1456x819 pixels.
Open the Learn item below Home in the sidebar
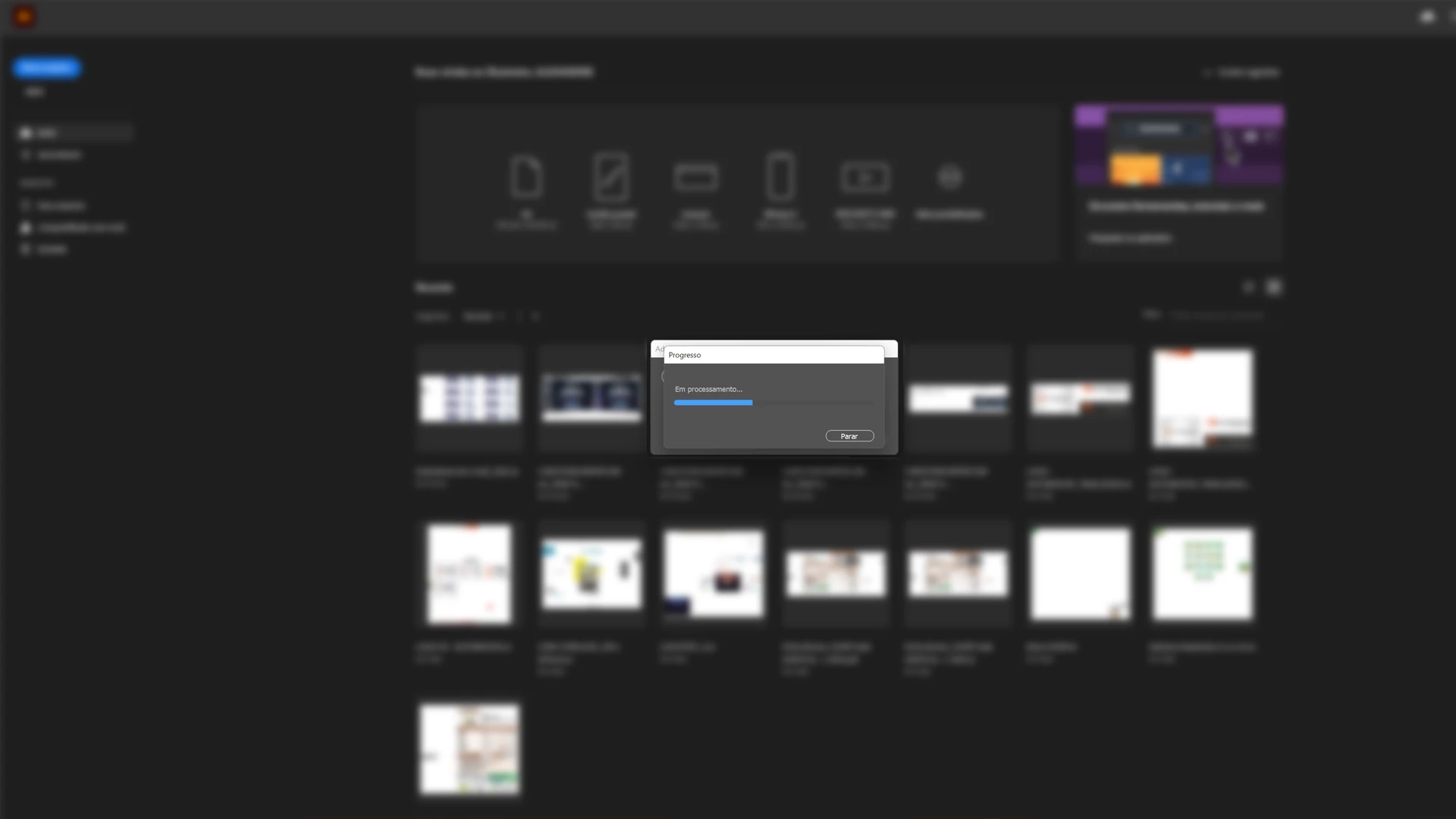pyautogui.click(x=58, y=155)
